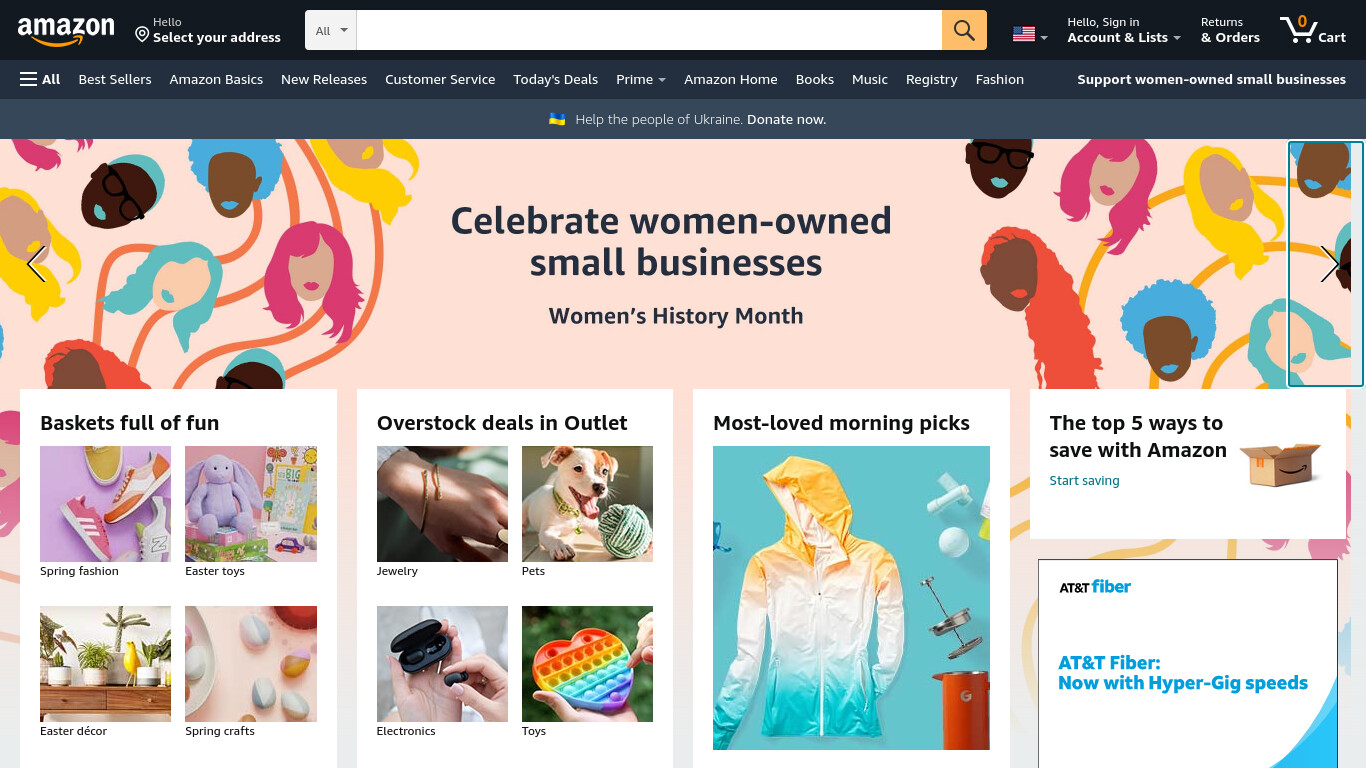Open the shopping cart icon
1366x768 pixels.
[x=1313, y=30]
